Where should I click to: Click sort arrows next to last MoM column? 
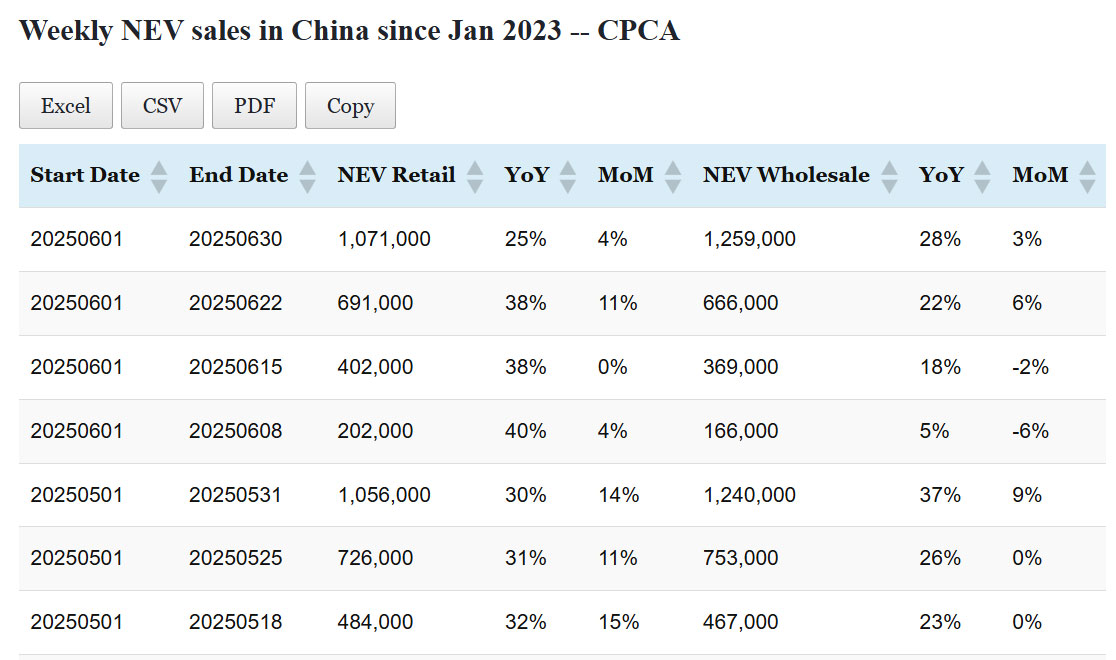click(1087, 177)
